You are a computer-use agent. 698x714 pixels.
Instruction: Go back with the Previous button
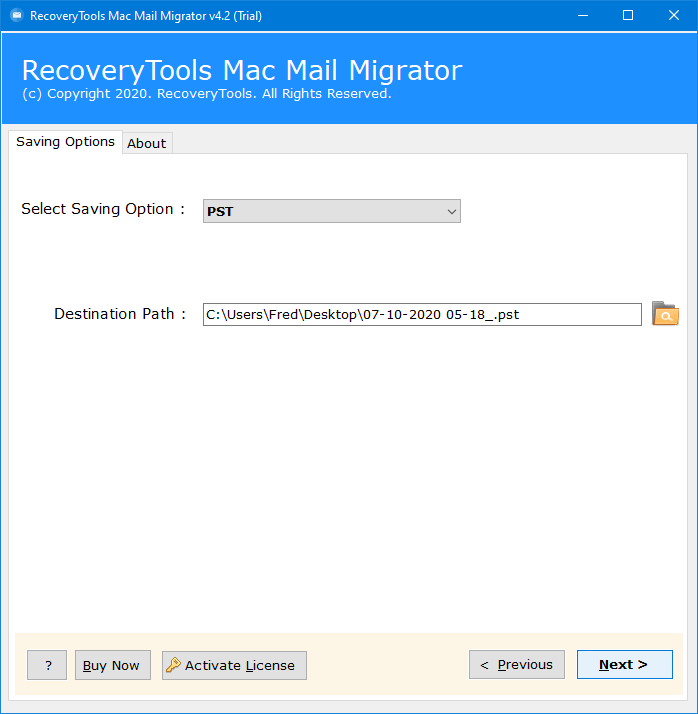click(x=517, y=664)
